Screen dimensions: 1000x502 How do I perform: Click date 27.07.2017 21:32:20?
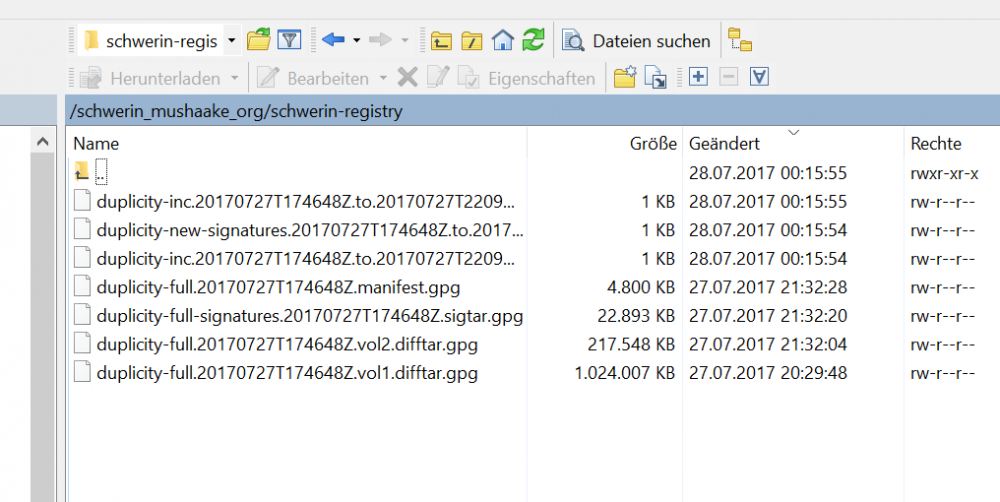point(768,316)
